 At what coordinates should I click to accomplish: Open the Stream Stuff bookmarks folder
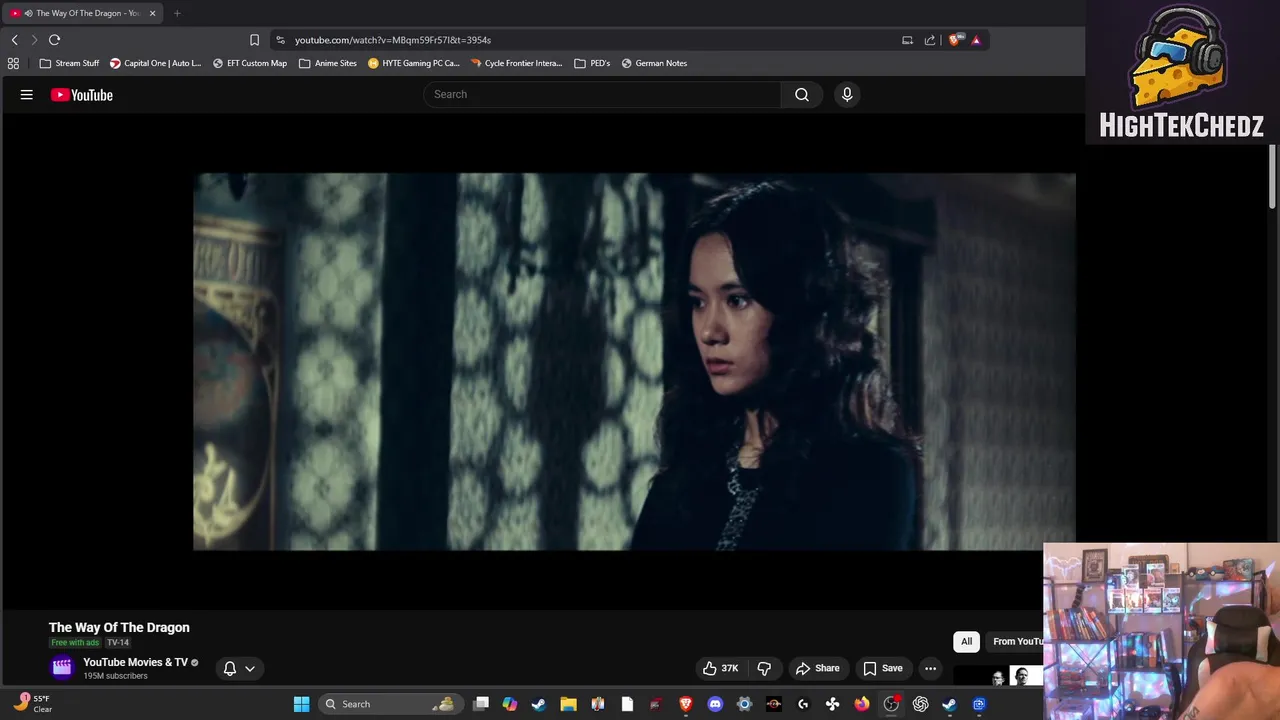pos(69,63)
